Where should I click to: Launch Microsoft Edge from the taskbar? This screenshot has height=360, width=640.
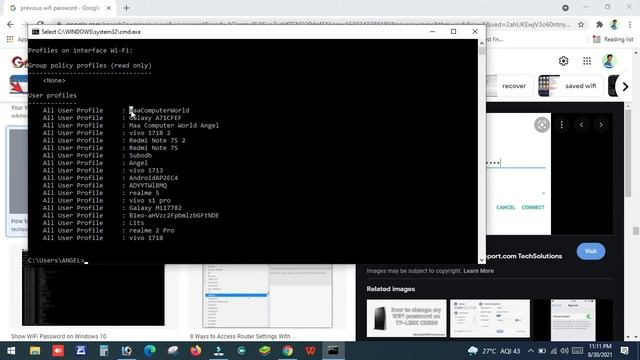pyautogui.click(x=150, y=351)
